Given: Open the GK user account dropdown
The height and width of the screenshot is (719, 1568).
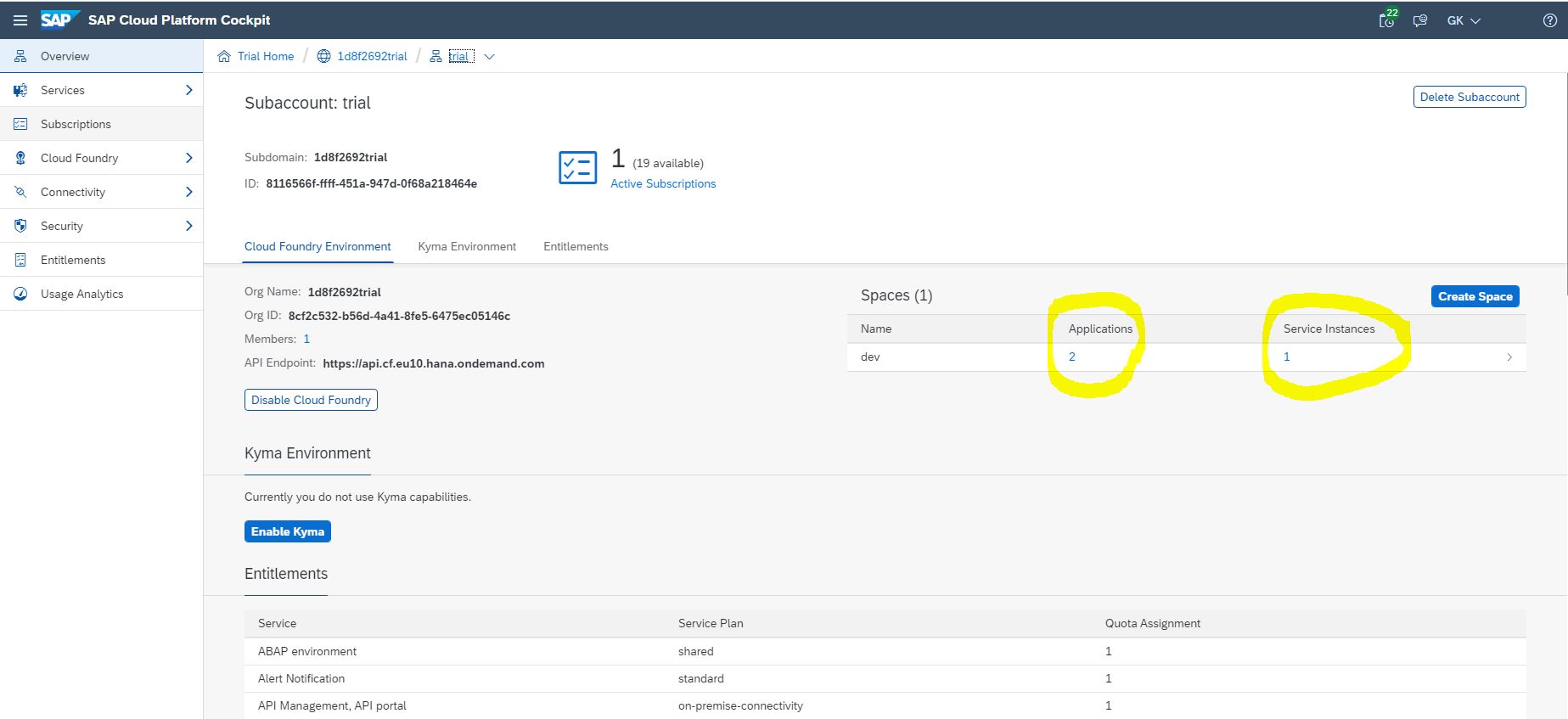Looking at the screenshot, I should pyautogui.click(x=1464, y=20).
